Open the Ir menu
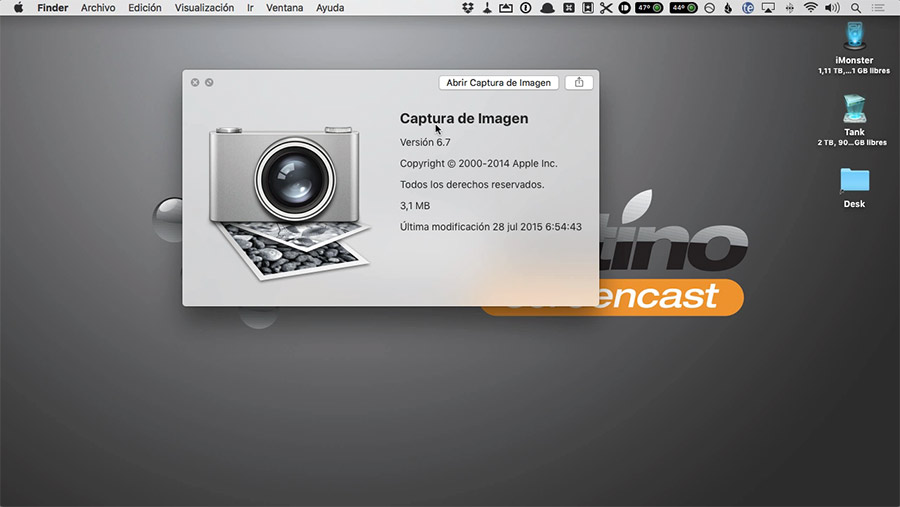The image size is (900, 507). (250, 8)
